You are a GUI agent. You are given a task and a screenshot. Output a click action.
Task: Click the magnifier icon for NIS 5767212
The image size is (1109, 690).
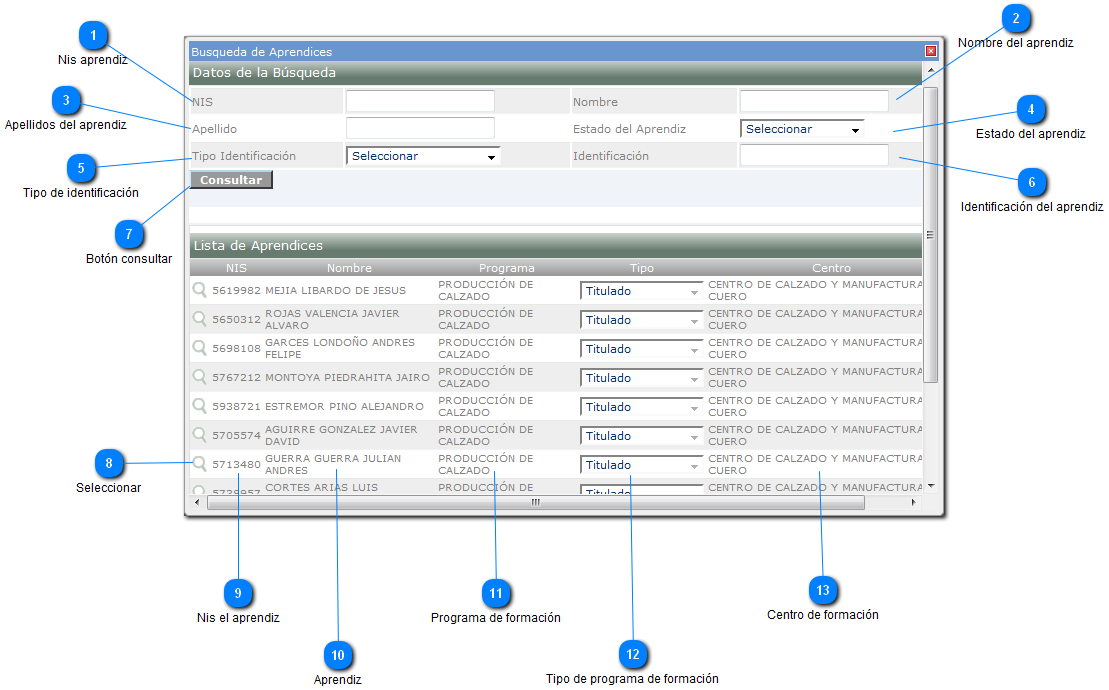pyautogui.click(x=199, y=377)
